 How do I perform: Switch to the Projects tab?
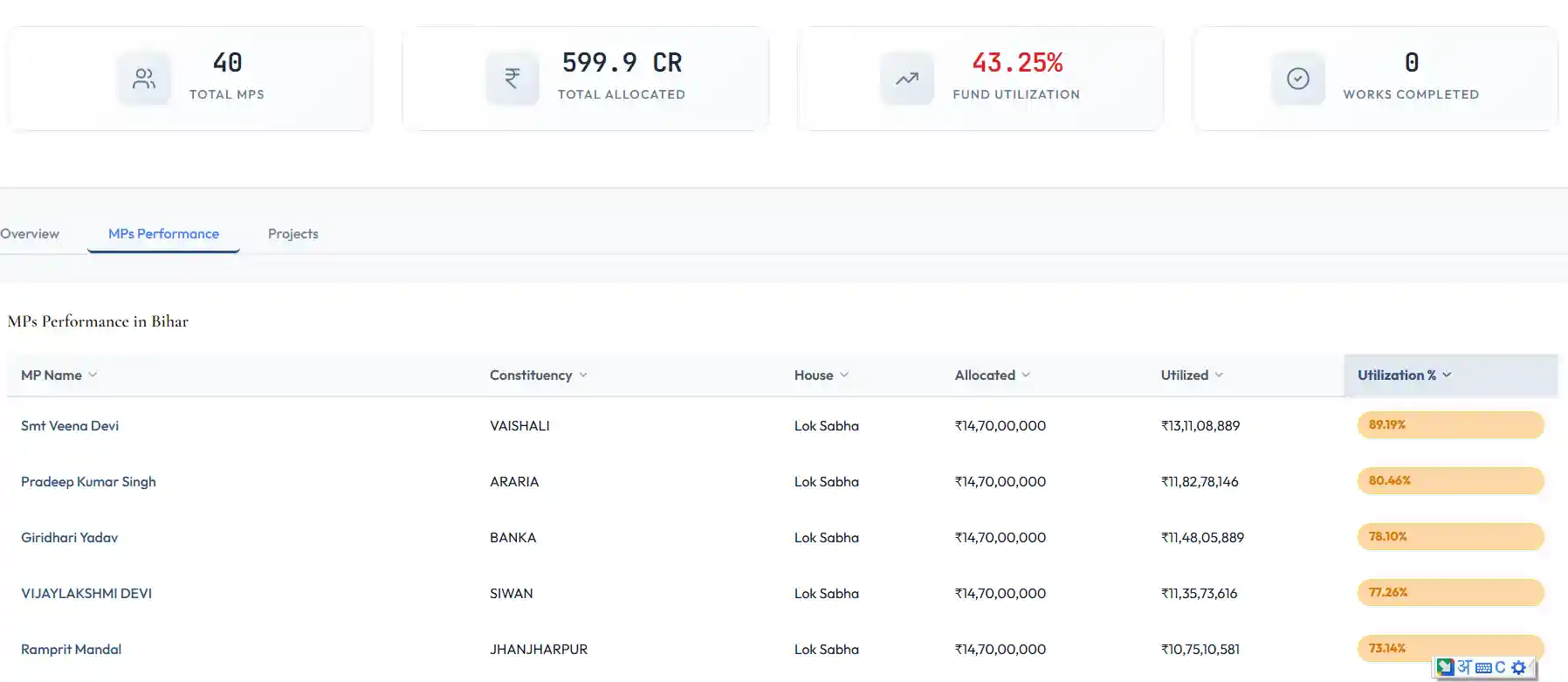pyautogui.click(x=293, y=234)
